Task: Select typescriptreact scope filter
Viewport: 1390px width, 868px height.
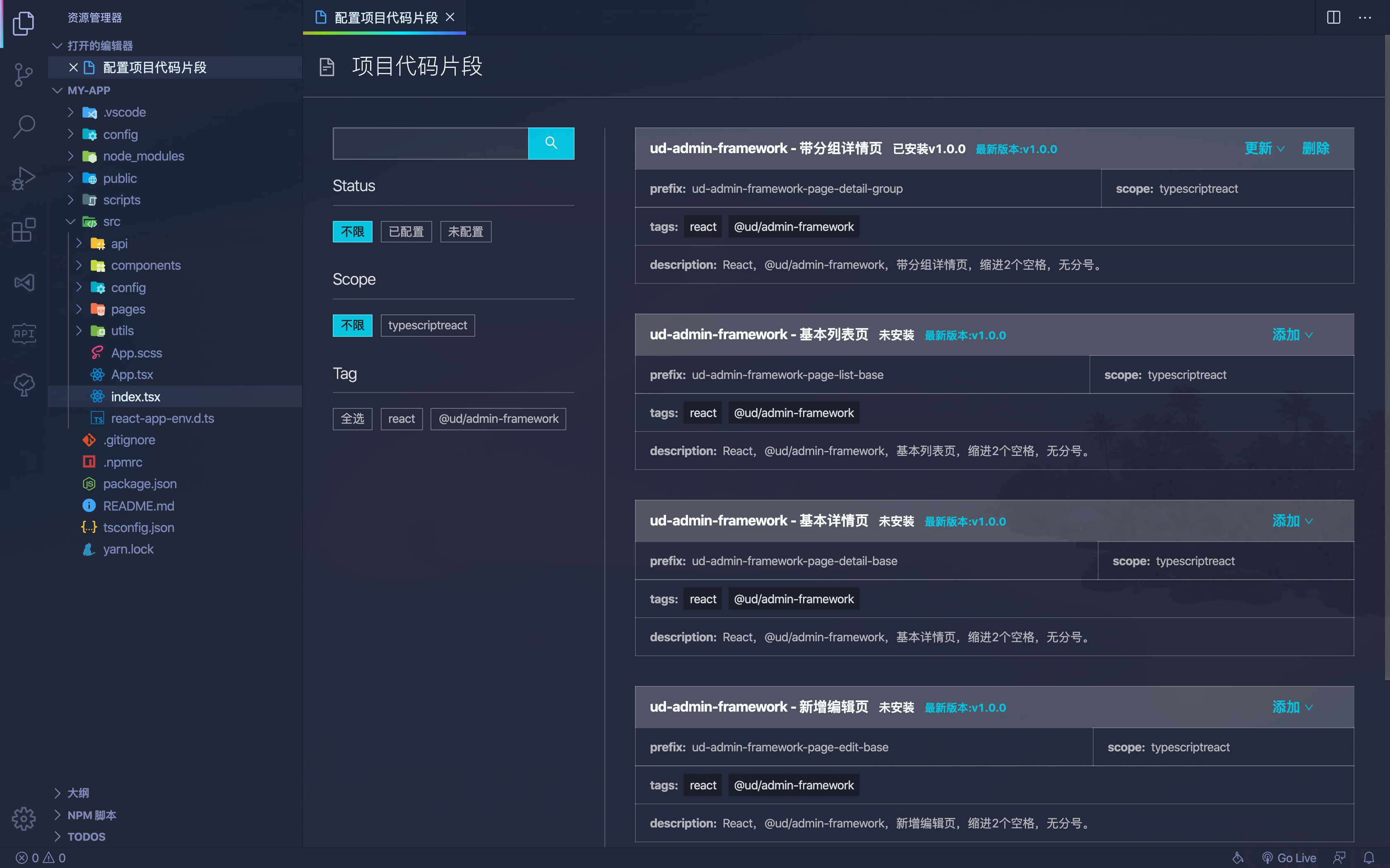Action: [427, 325]
